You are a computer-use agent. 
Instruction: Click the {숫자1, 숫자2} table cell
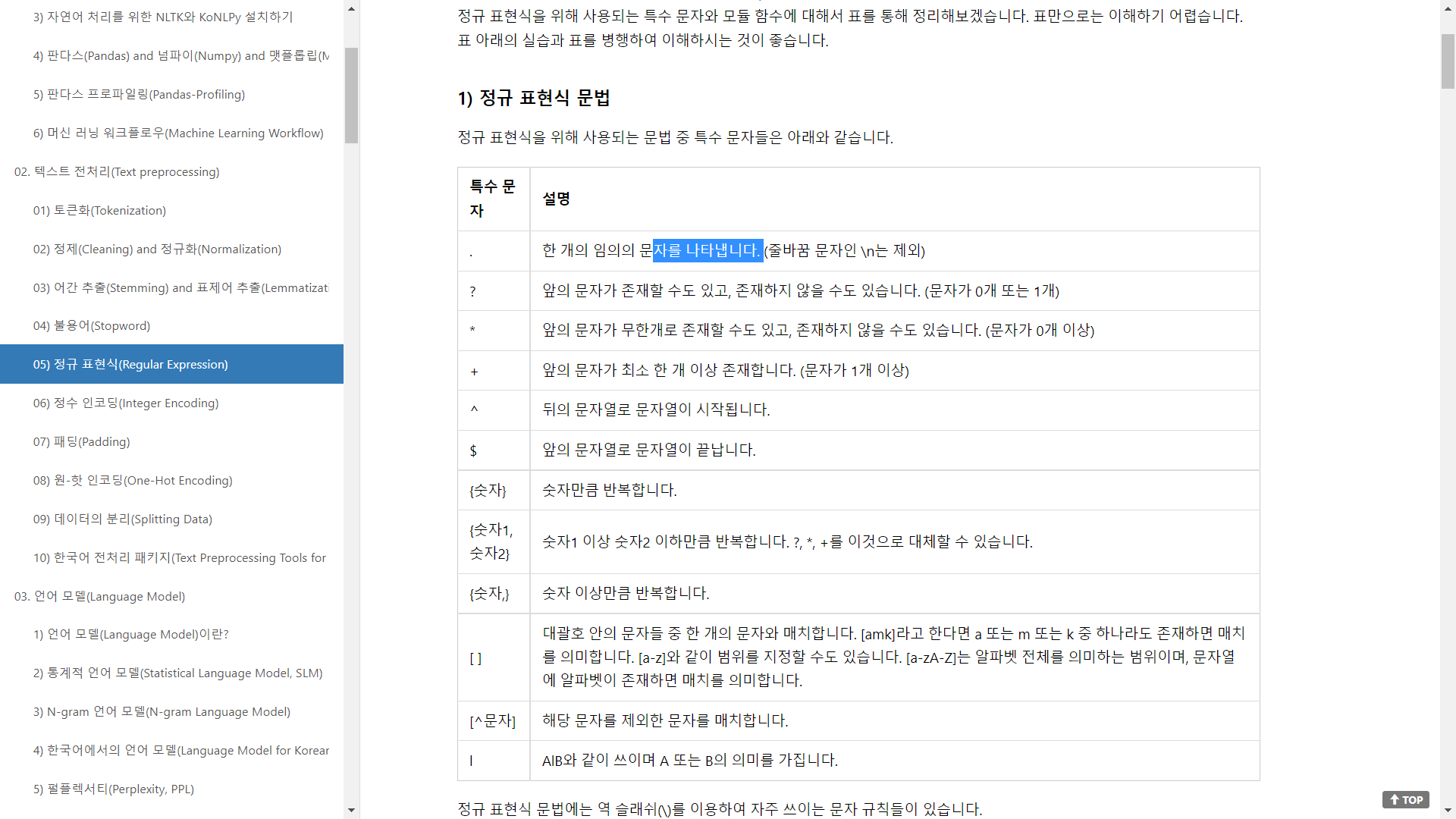coord(494,541)
